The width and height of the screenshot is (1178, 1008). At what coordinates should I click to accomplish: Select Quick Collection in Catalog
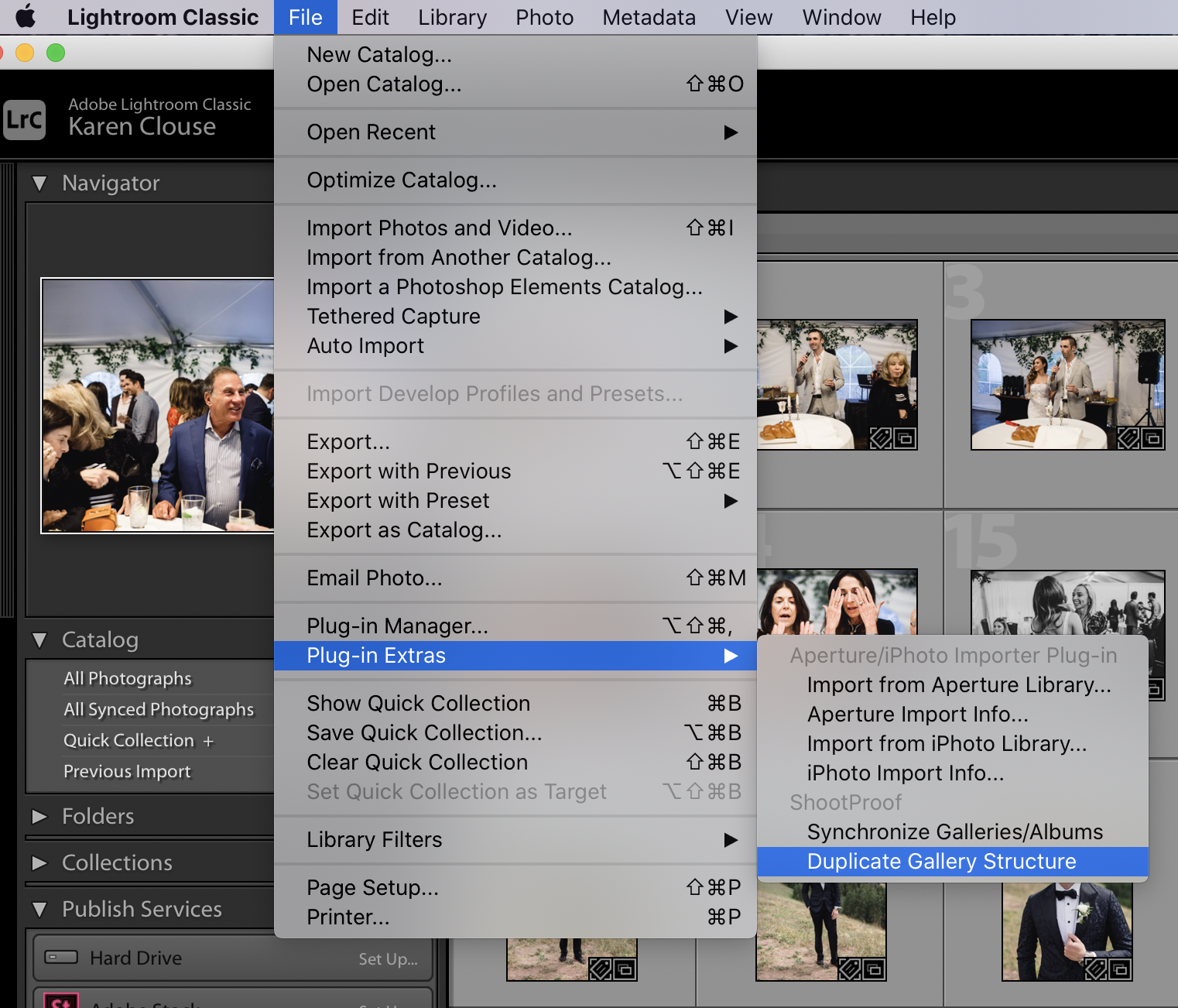[128, 741]
